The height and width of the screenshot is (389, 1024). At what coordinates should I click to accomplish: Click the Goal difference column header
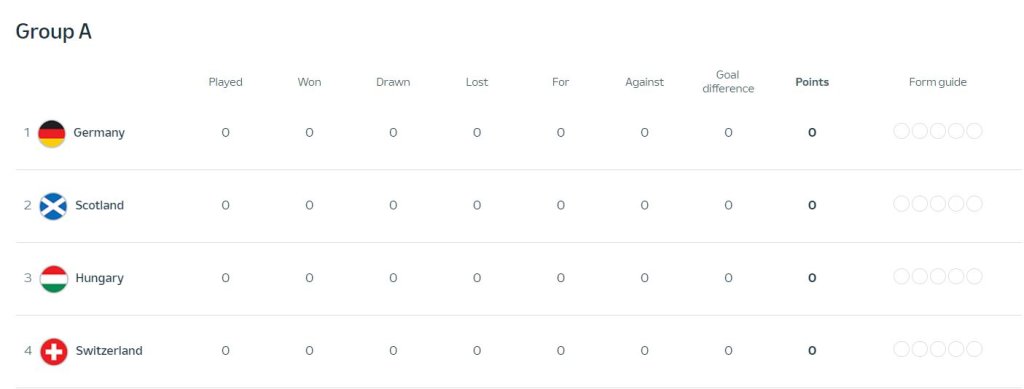(x=728, y=82)
